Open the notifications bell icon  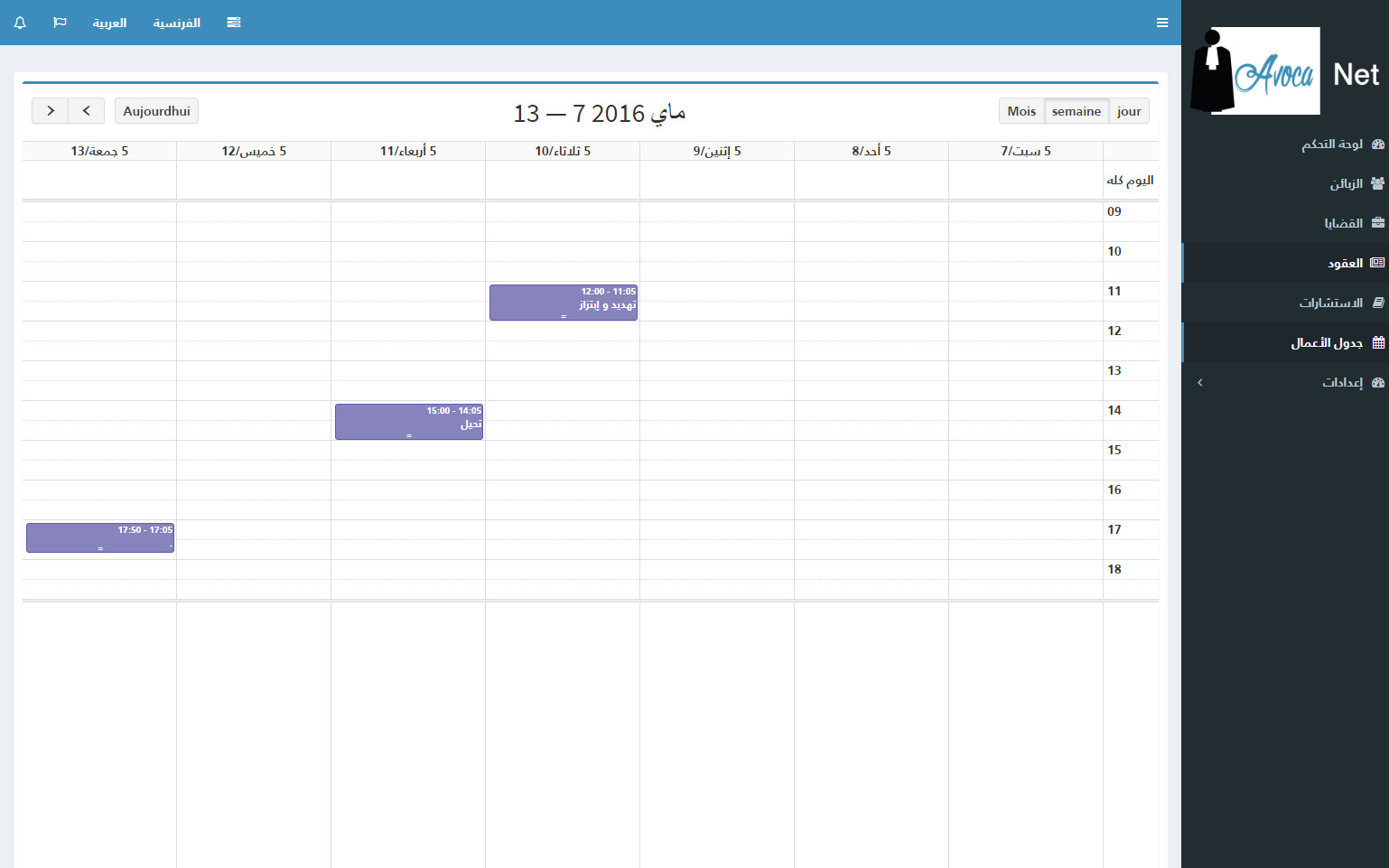(20, 23)
